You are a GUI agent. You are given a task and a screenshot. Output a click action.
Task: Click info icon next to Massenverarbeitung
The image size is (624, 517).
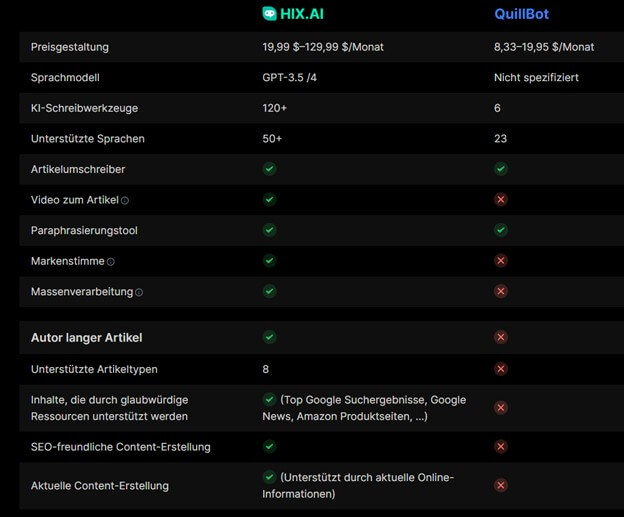tap(139, 293)
